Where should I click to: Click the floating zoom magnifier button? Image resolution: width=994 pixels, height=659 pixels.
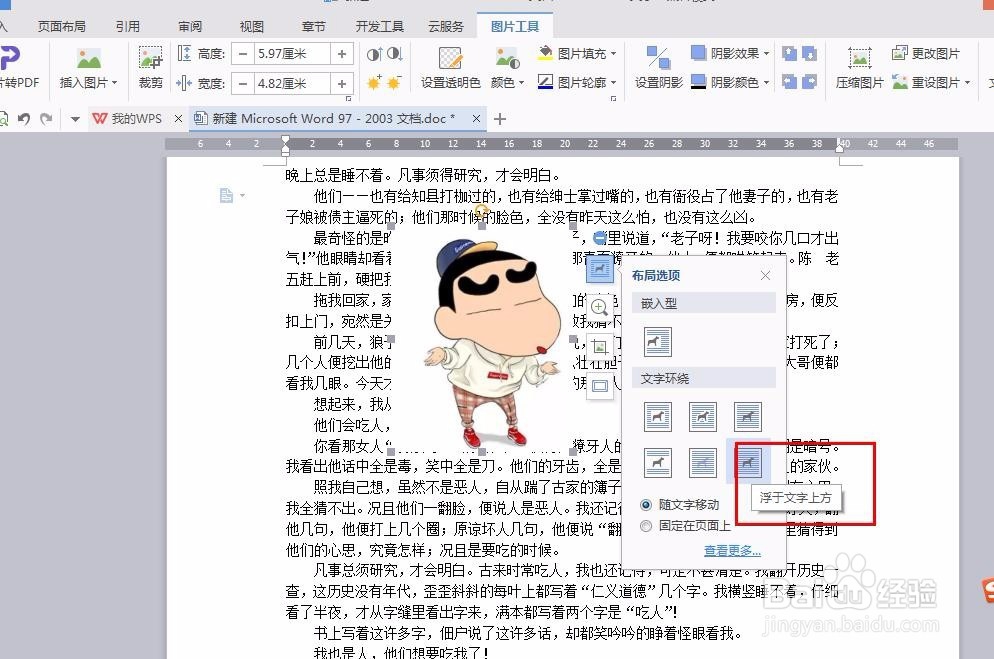pyautogui.click(x=599, y=308)
